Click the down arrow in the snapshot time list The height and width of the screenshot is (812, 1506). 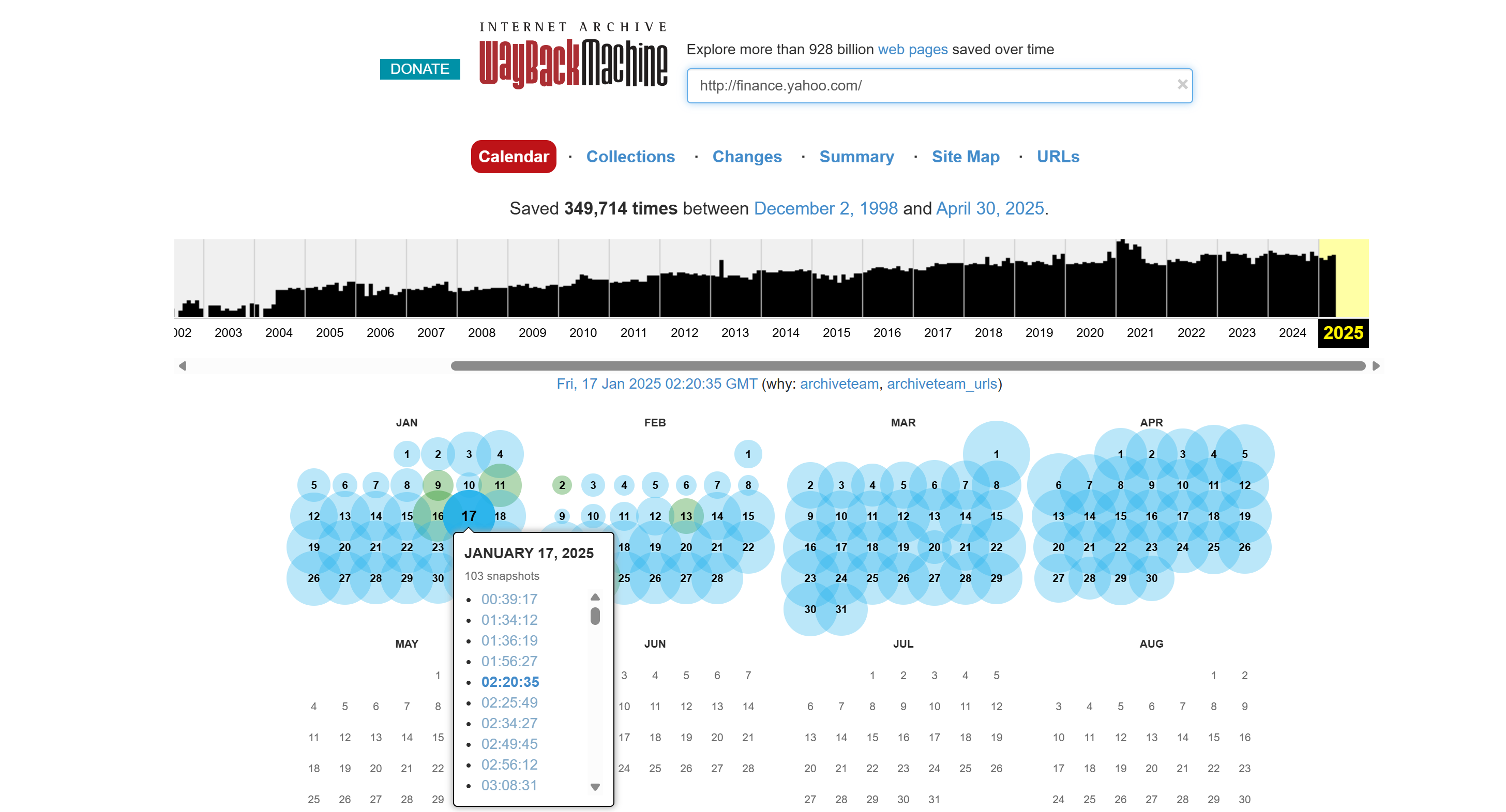point(595,786)
